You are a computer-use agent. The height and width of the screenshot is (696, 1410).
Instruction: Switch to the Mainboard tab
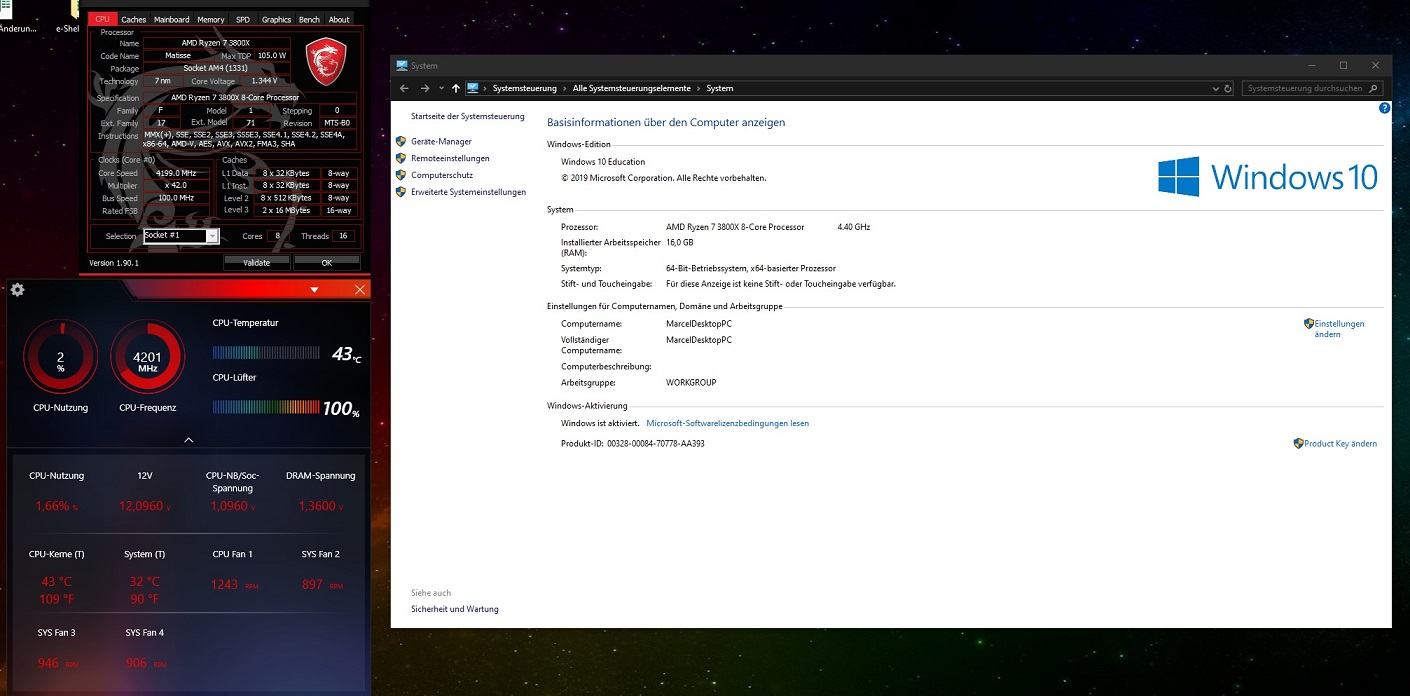[171, 19]
